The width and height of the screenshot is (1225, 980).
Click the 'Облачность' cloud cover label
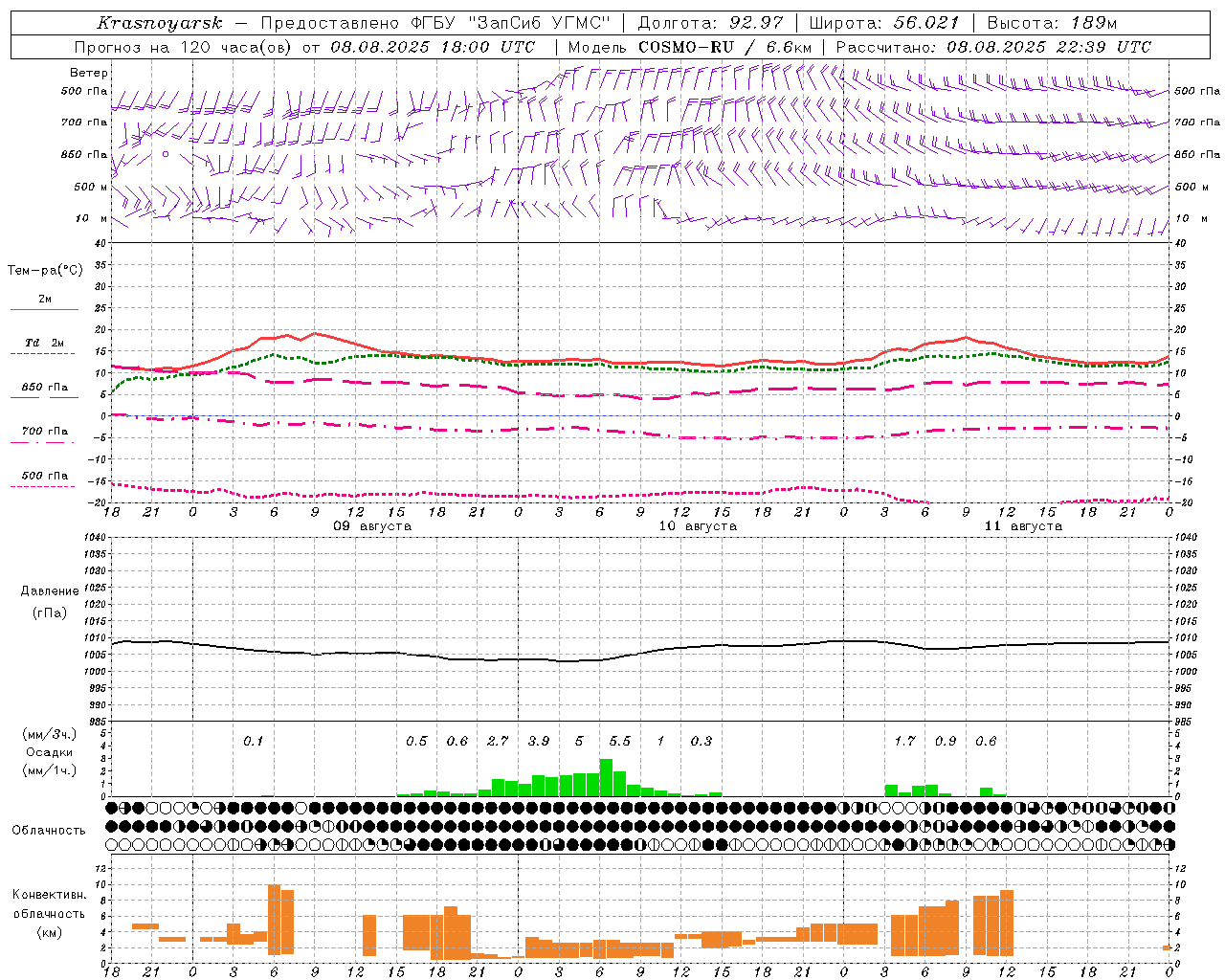coord(49,831)
